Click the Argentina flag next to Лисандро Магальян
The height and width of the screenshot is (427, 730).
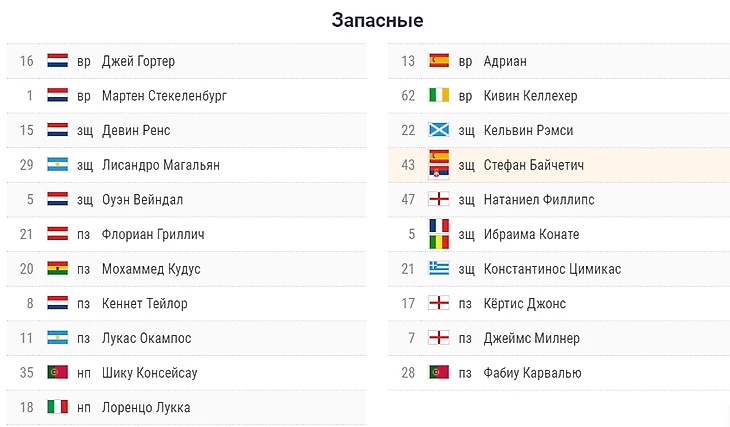click(57, 165)
